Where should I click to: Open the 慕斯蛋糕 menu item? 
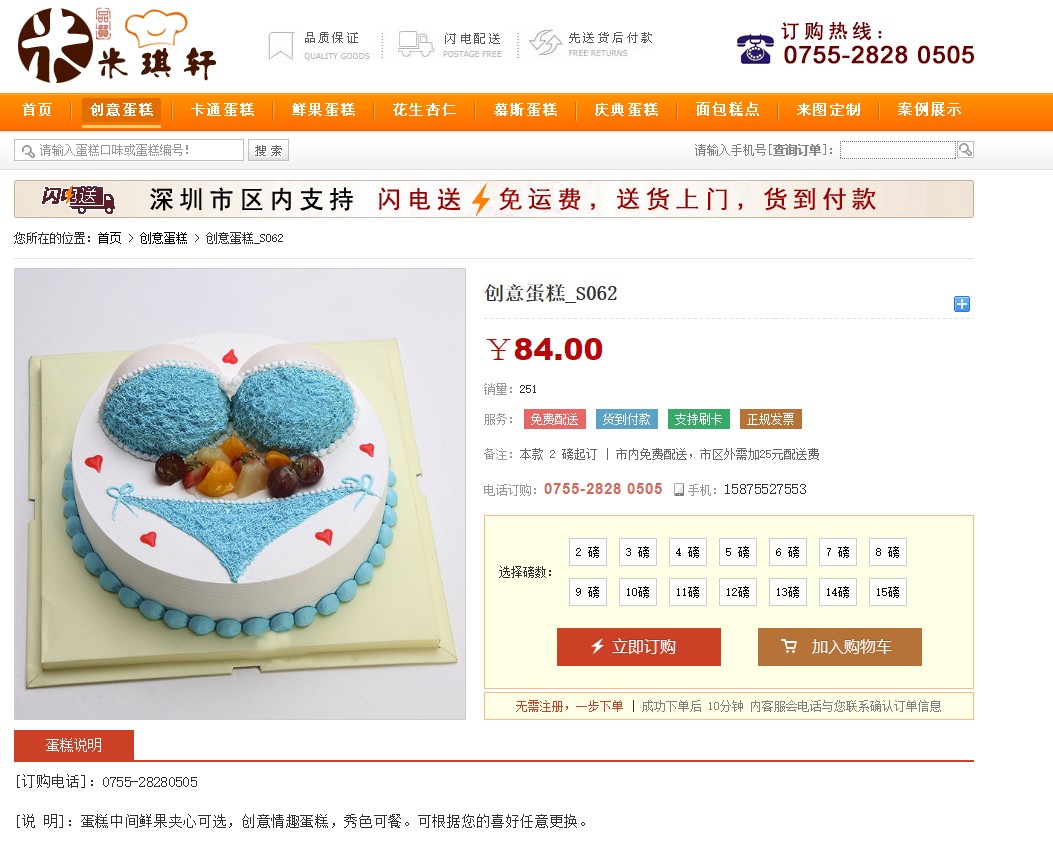pyautogui.click(x=525, y=109)
